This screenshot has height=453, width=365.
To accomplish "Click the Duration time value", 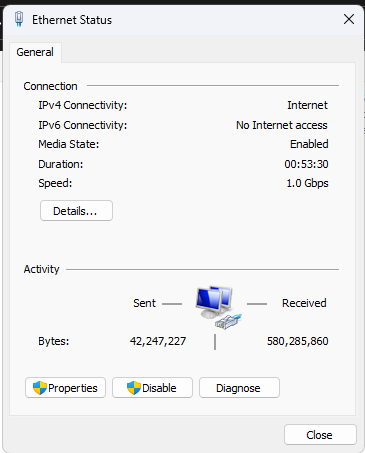I will pos(306,164).
